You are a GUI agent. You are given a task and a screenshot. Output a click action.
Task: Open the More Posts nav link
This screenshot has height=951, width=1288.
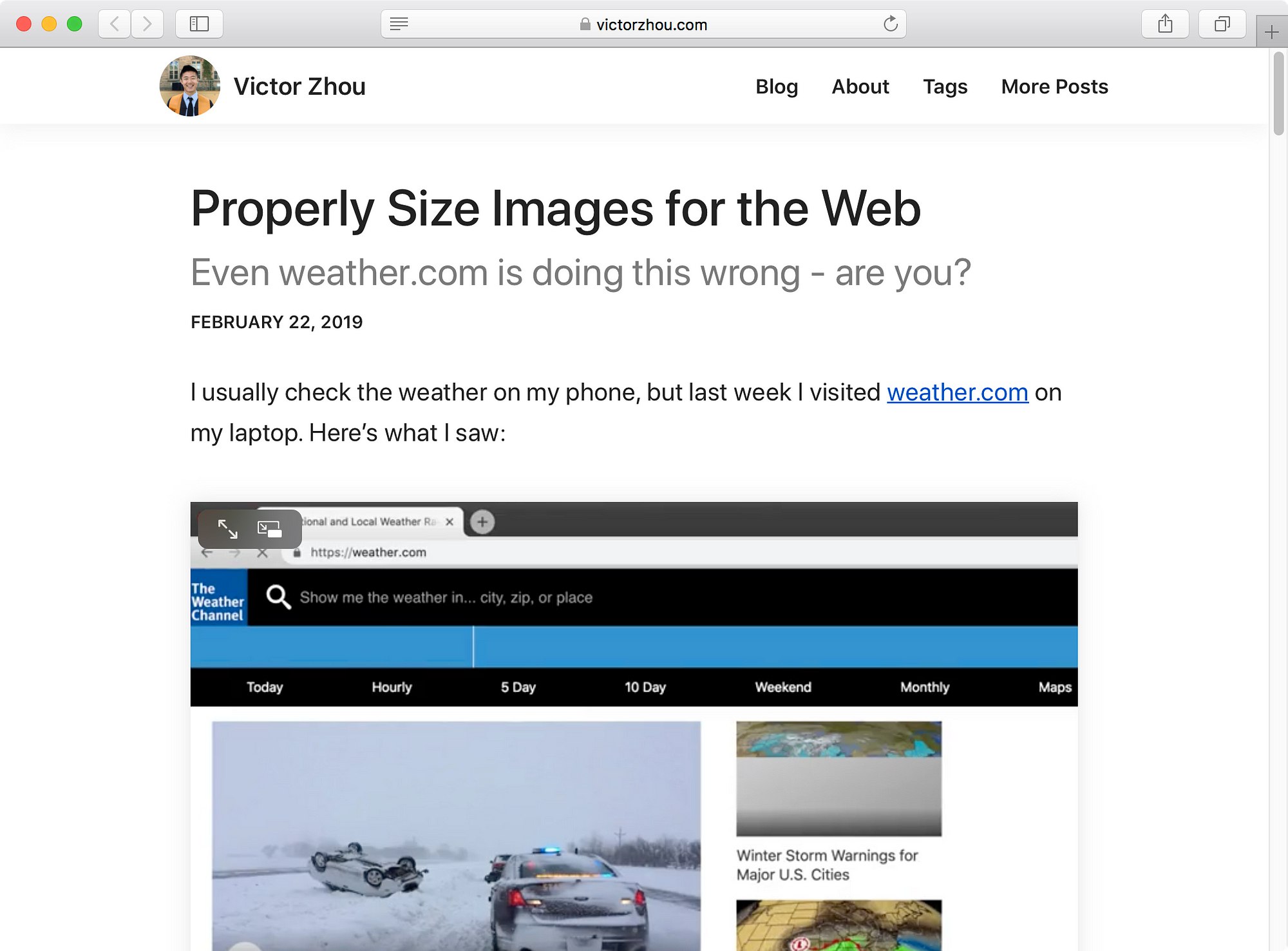point(1054,86)
